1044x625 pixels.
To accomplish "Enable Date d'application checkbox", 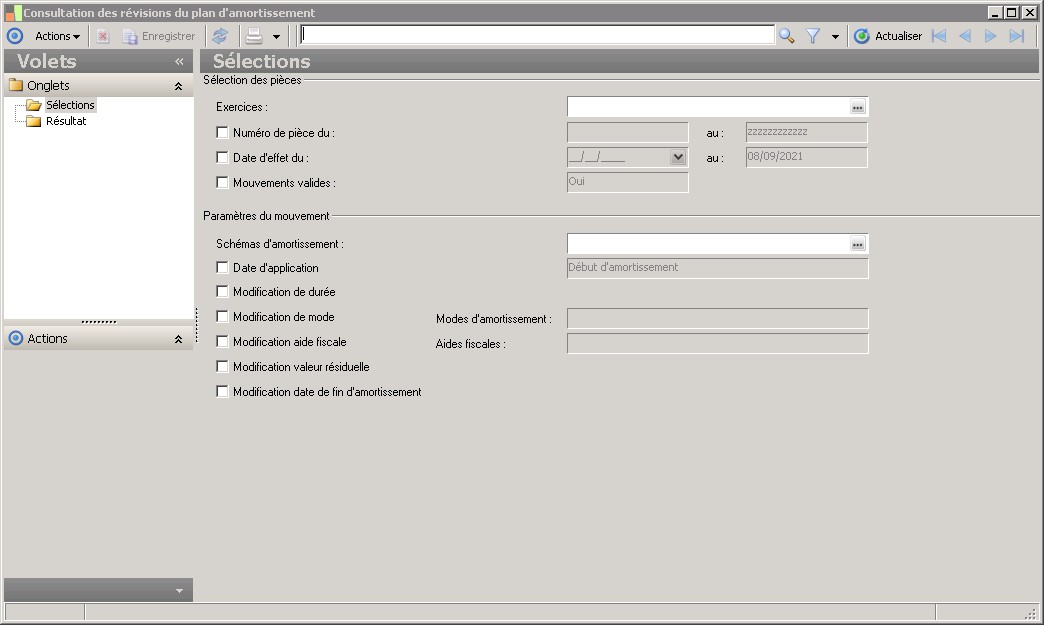I will pyautogui.click(x=222, y=268).
